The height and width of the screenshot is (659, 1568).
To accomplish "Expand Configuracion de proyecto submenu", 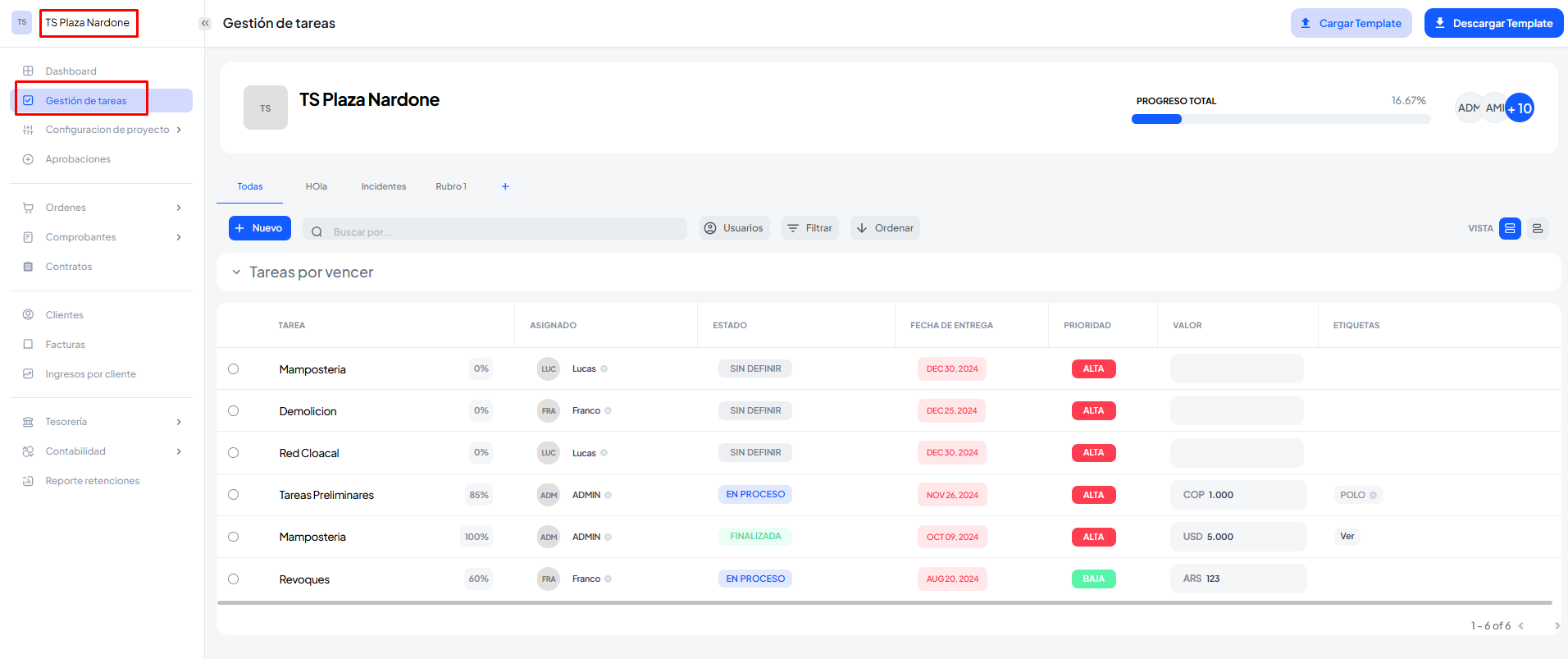I will point(179,130).
